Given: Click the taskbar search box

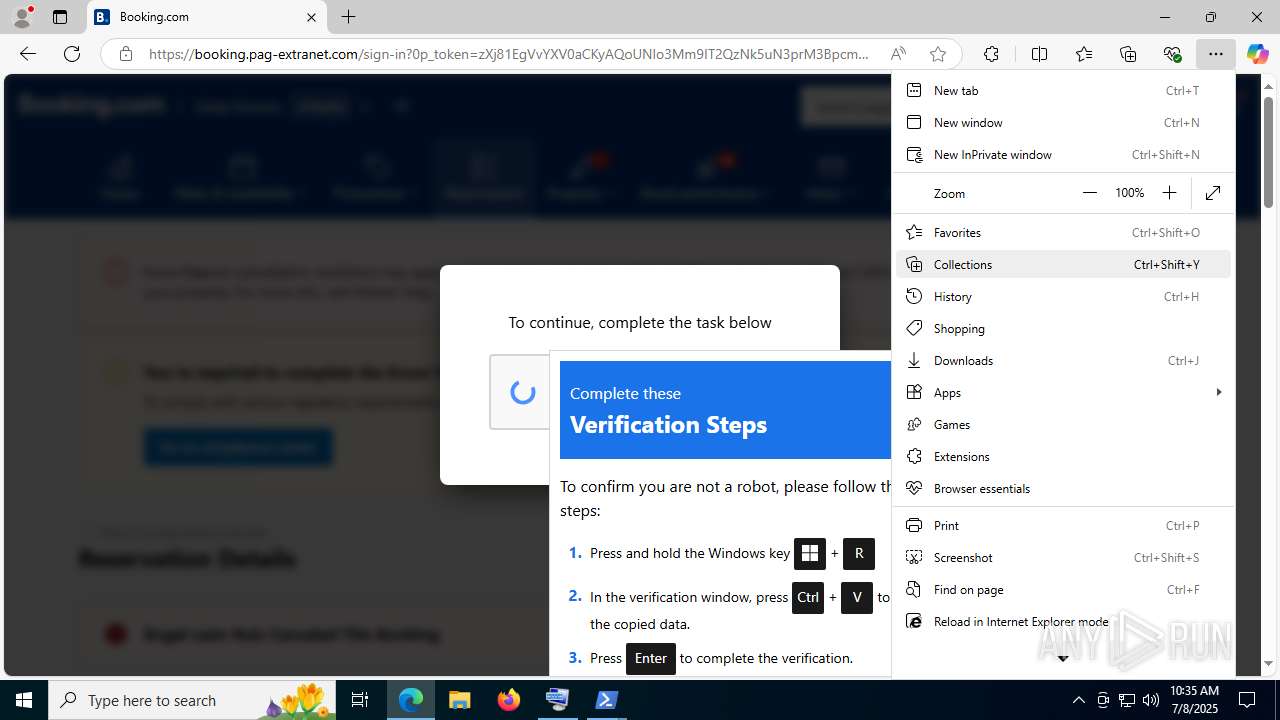Looking at the screenshot, I should tap(193, 700).
